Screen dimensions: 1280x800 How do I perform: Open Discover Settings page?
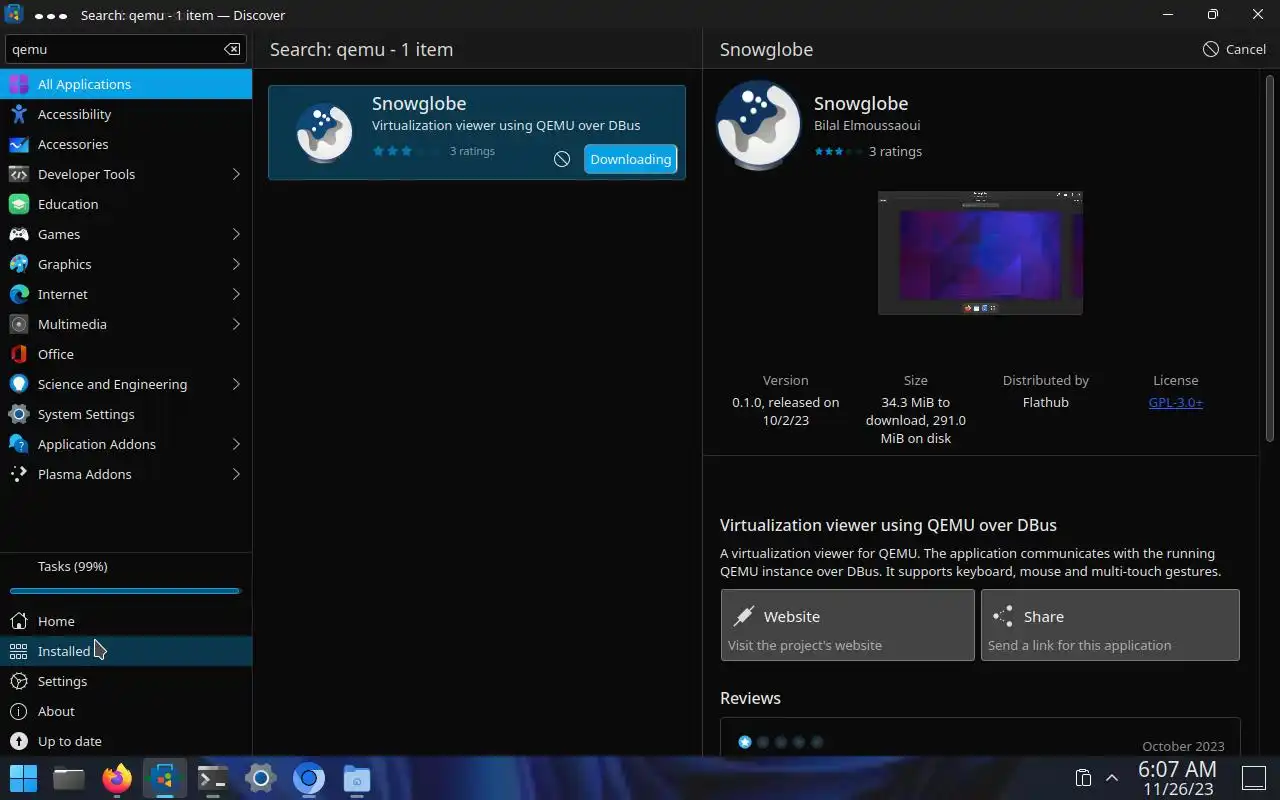[x=126, y=681]
